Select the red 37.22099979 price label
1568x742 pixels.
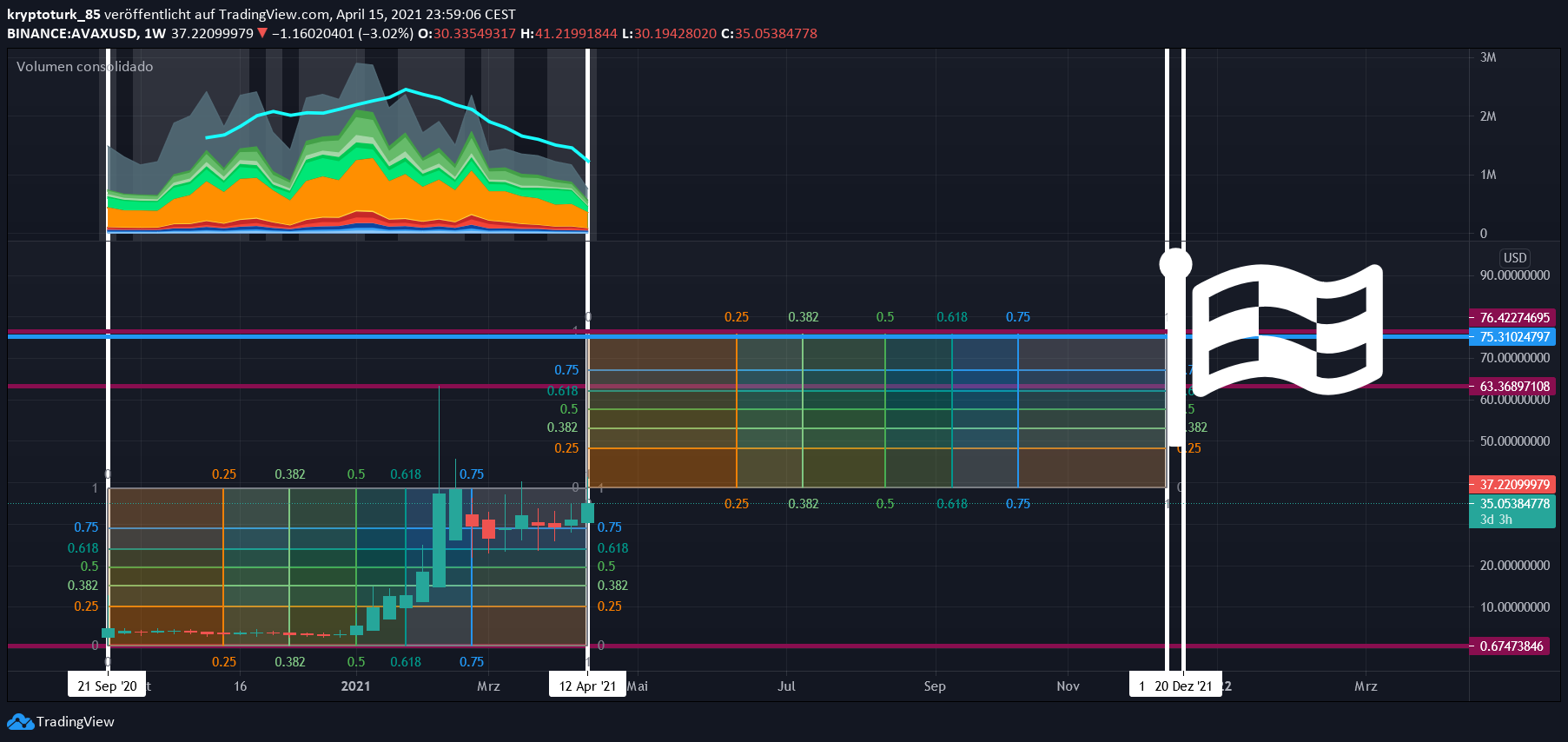pyautogui.click(x=1514, y=485)
